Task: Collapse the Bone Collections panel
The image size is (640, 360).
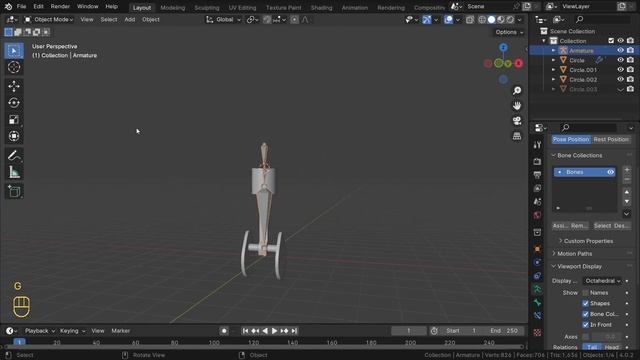Action: coord(577,156)
